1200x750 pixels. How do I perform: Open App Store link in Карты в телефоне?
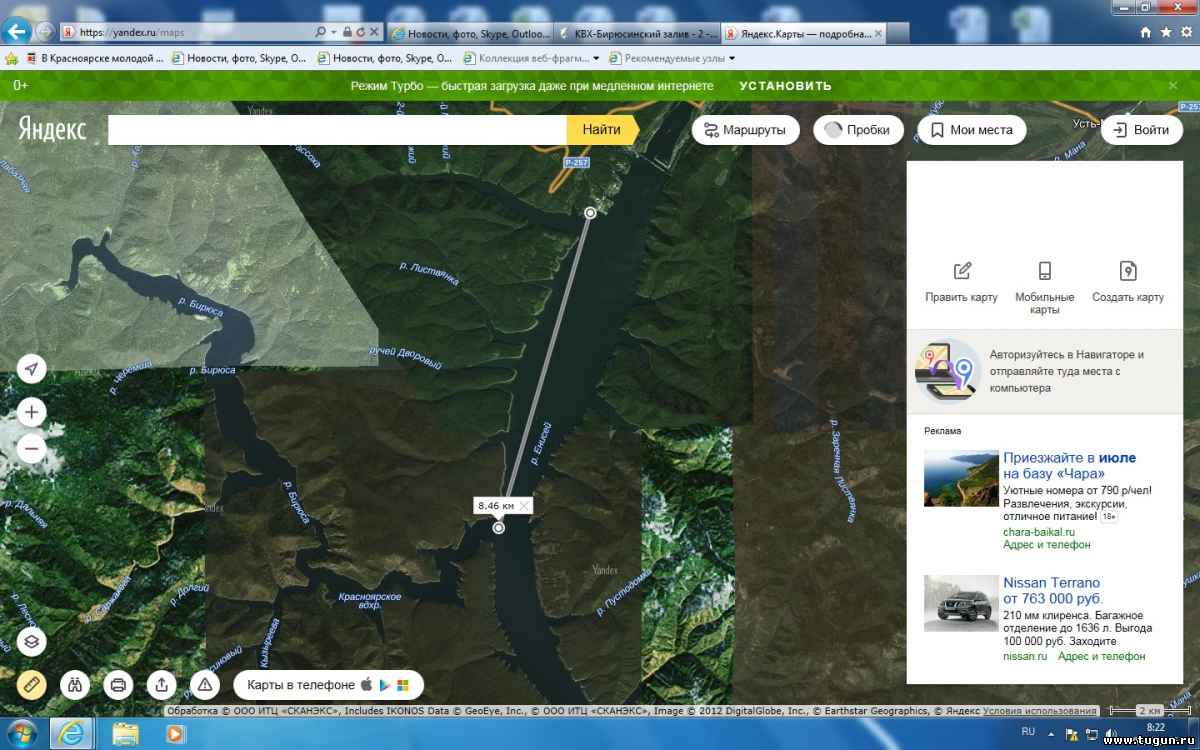pyautogui.click(x=366, y=685)
